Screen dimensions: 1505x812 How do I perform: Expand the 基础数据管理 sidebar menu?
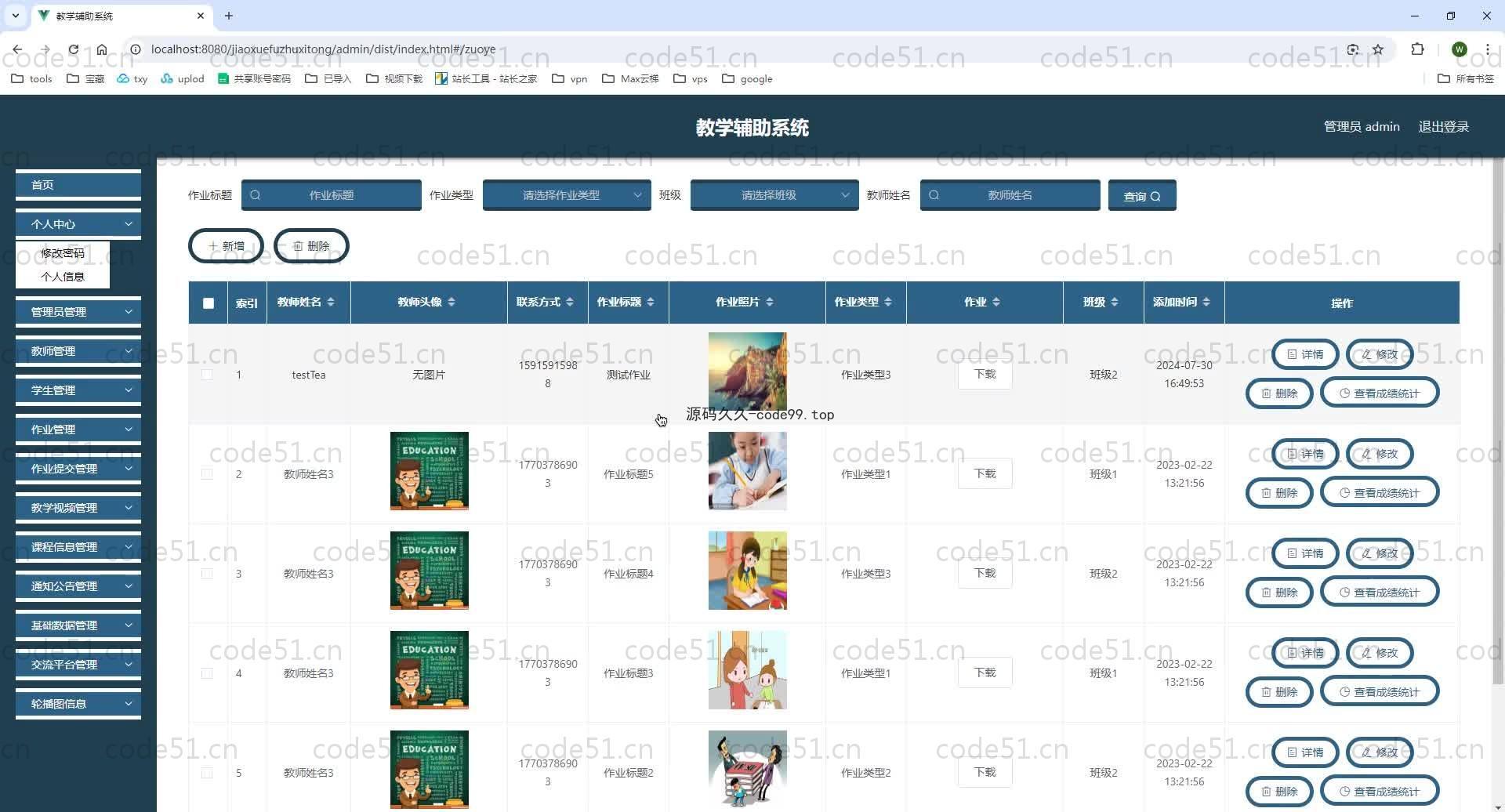[x=78, y=625]
